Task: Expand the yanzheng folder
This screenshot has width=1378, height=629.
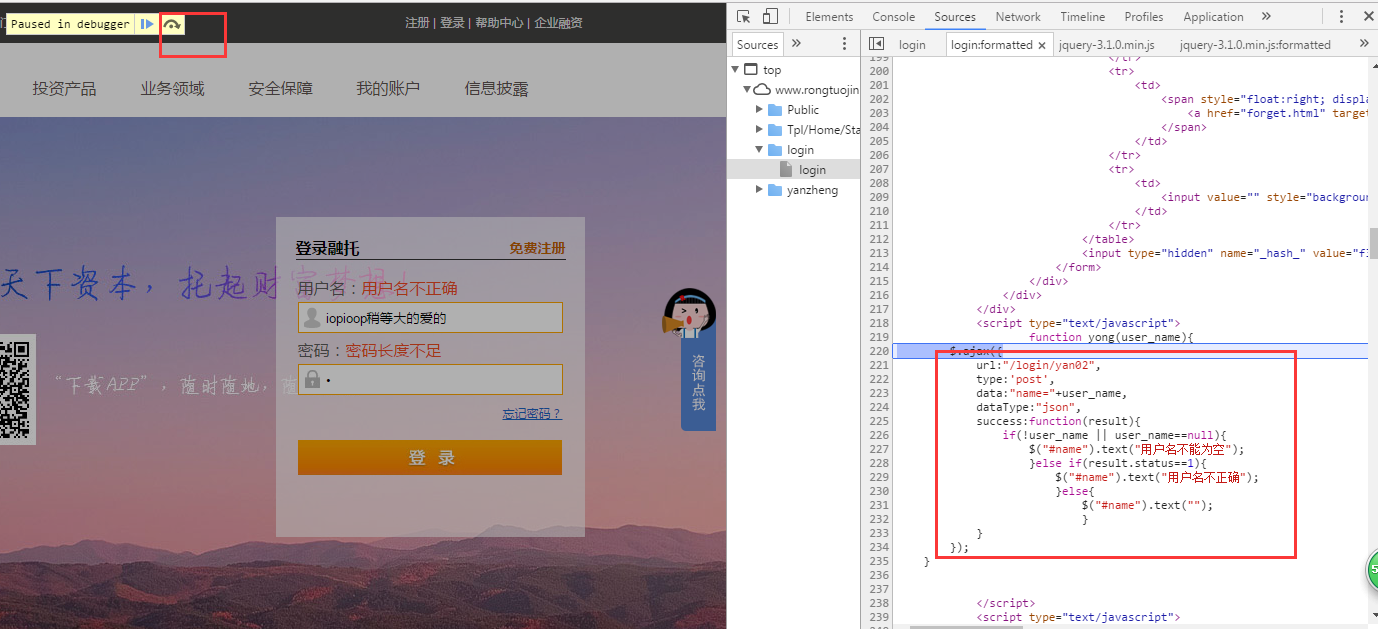Action: pyautogui.click(x=760, y=189)
